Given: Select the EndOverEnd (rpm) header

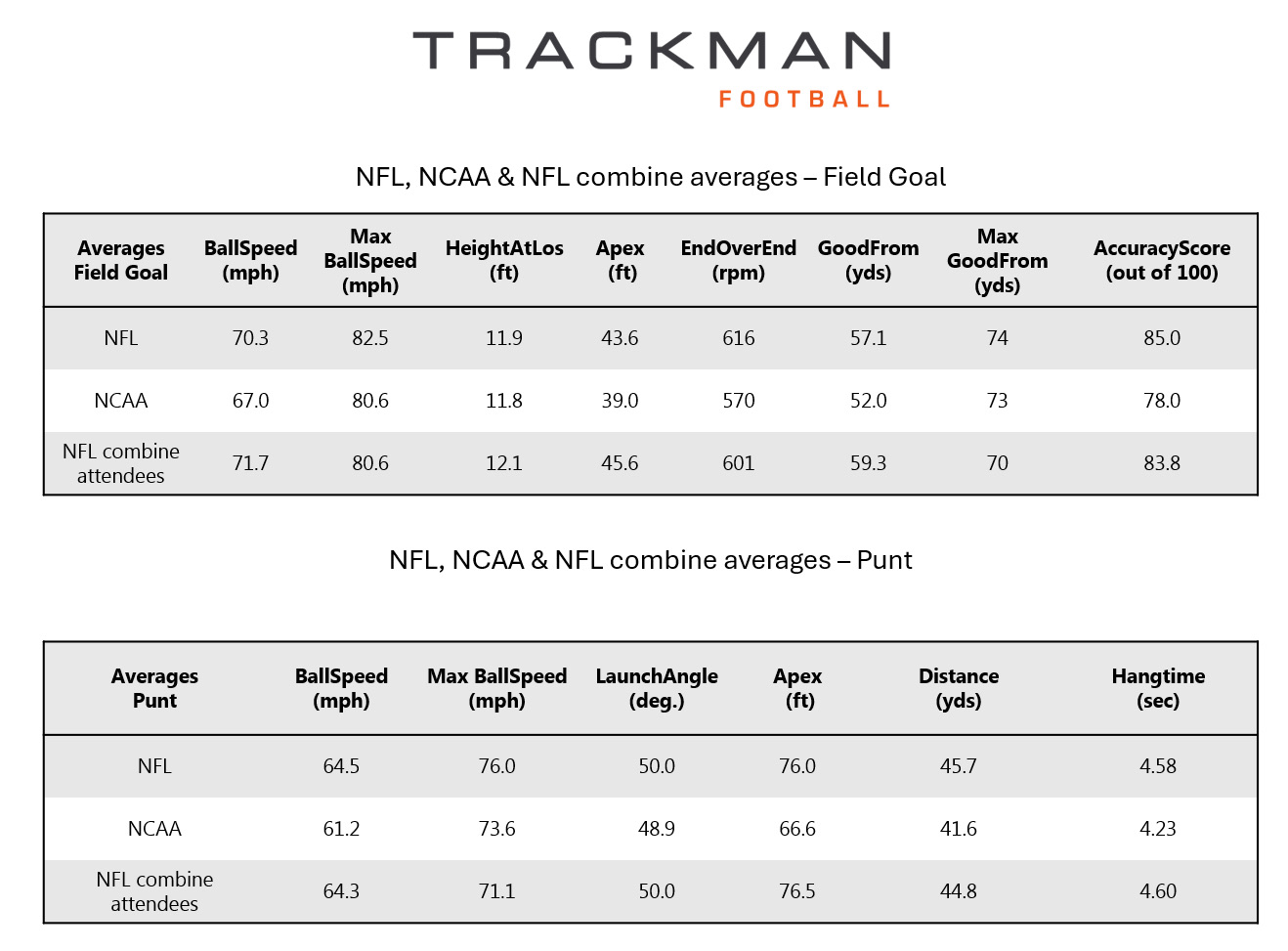Looking at the screenshot, I should (x=739, y=261).
